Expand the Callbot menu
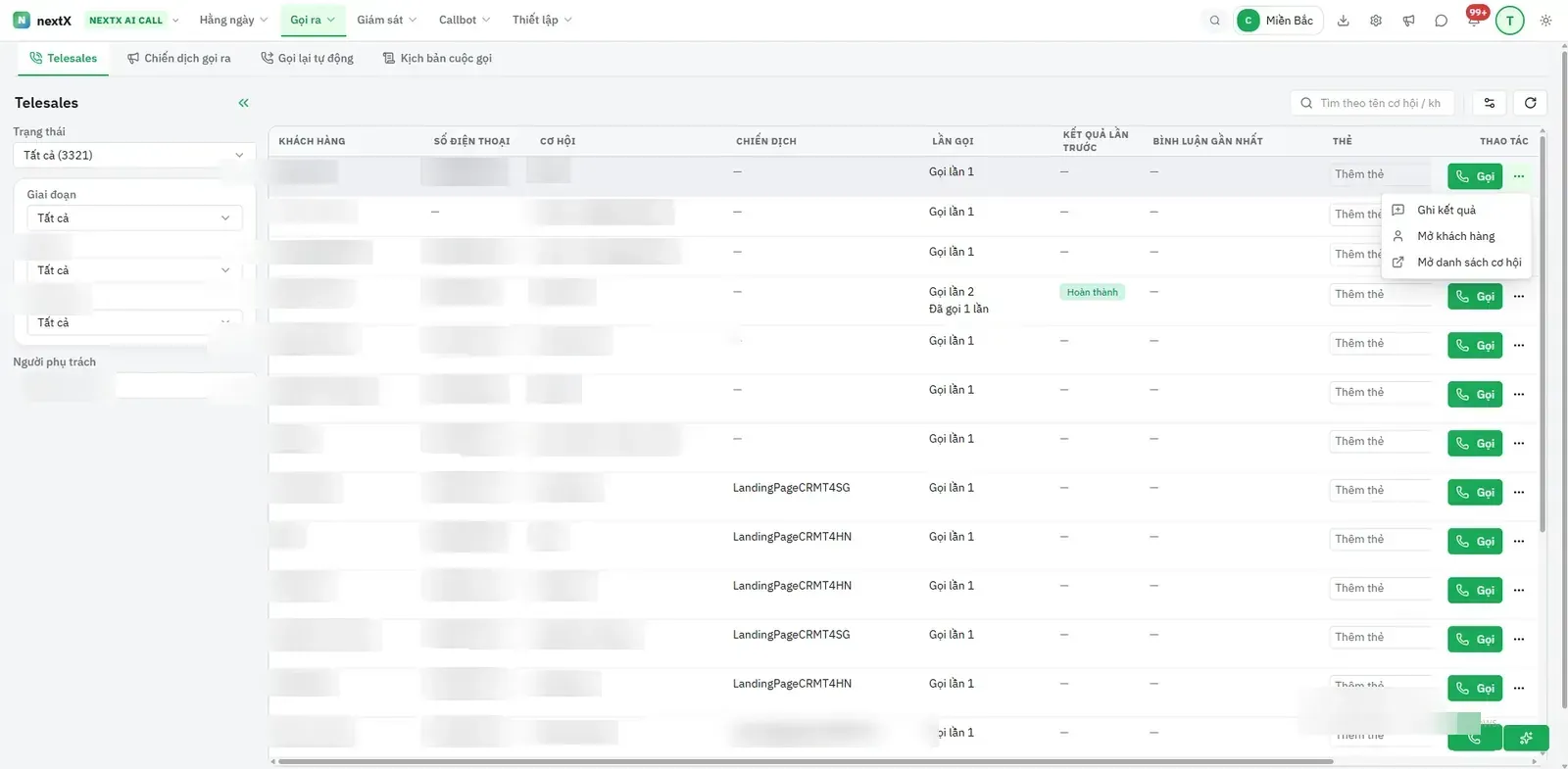This screenshot has width=1568, height=769. (x=465, y=20)
